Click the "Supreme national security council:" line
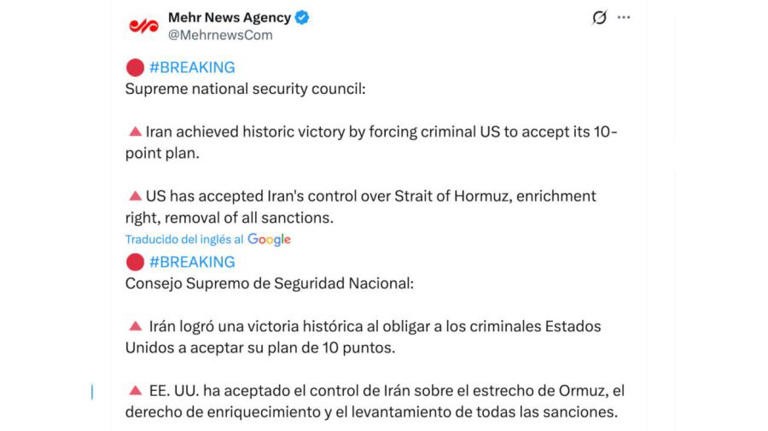 [x=246, y=88]
